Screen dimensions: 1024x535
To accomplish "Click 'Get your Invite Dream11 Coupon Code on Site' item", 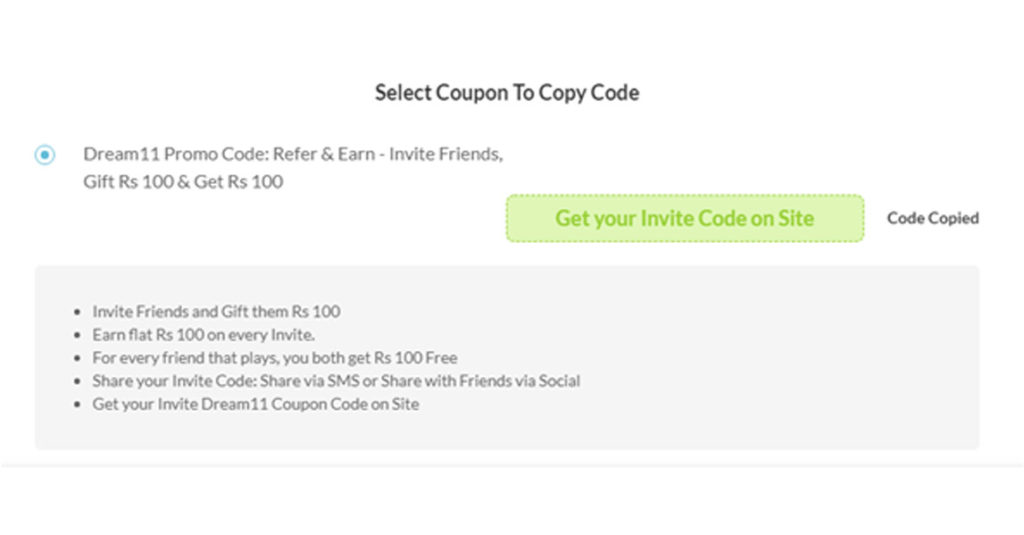I will (x=255, y=404).
